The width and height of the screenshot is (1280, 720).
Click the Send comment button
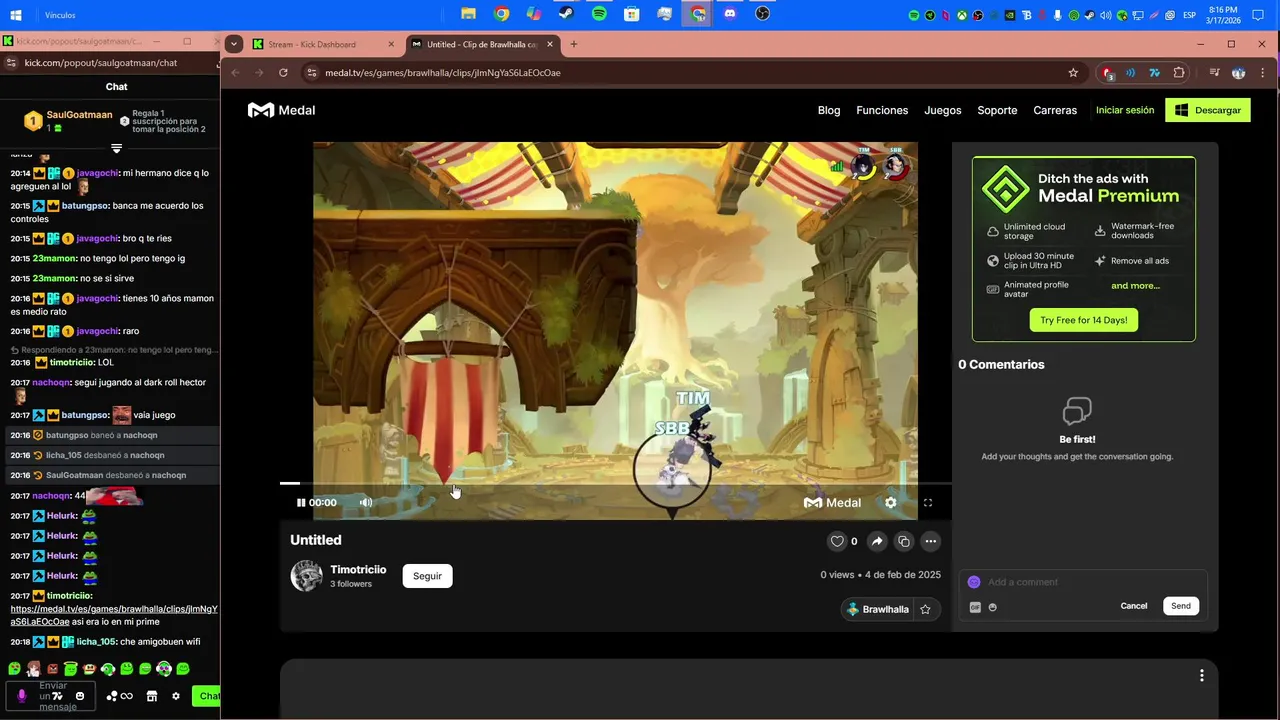point(1181,606)
